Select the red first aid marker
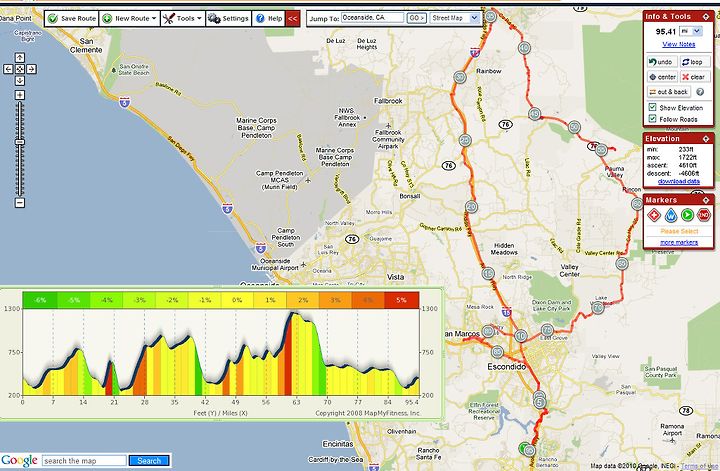 tap(654, 214)
